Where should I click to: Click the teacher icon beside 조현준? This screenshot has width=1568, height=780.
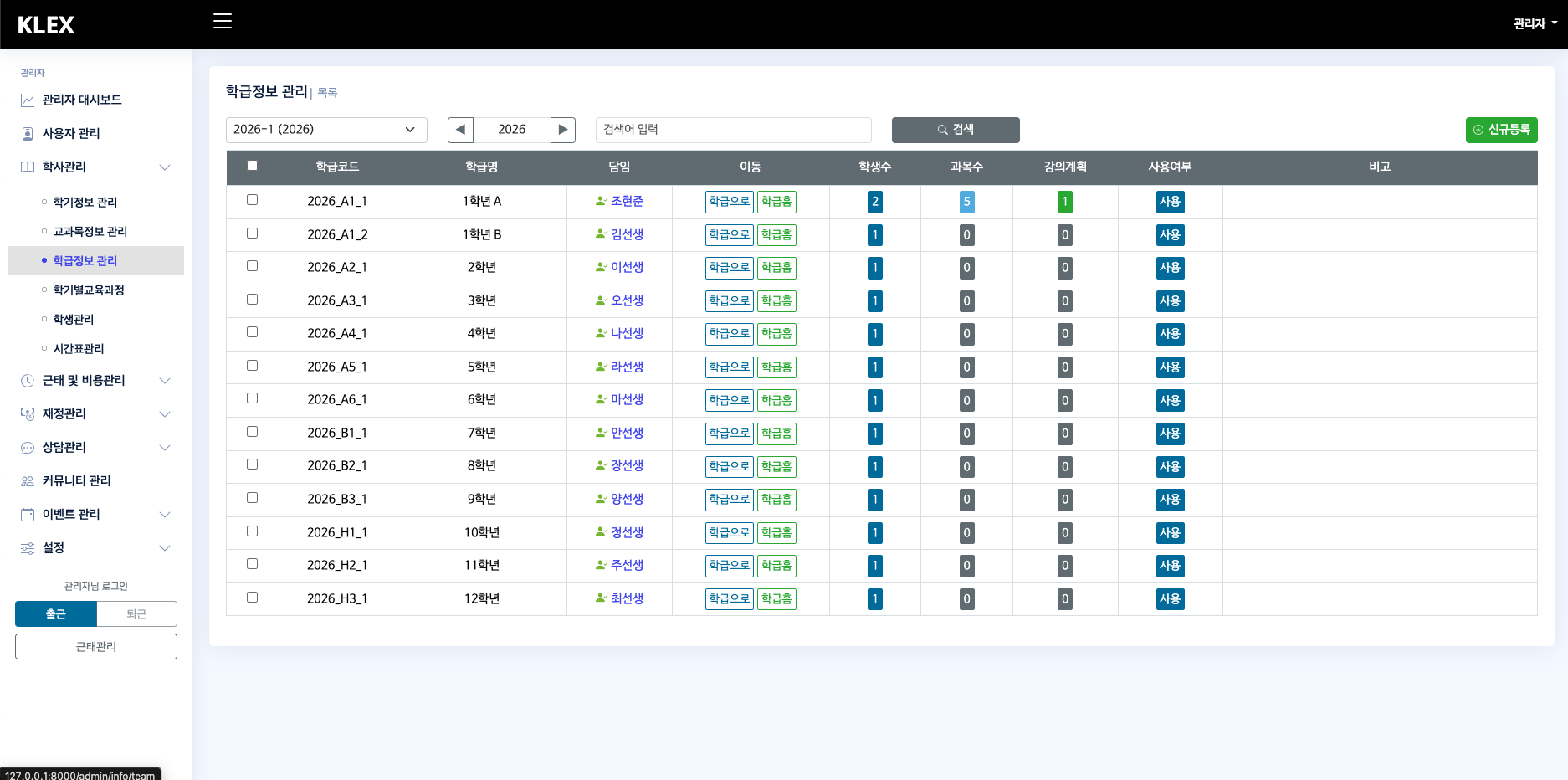click(601, 201)
